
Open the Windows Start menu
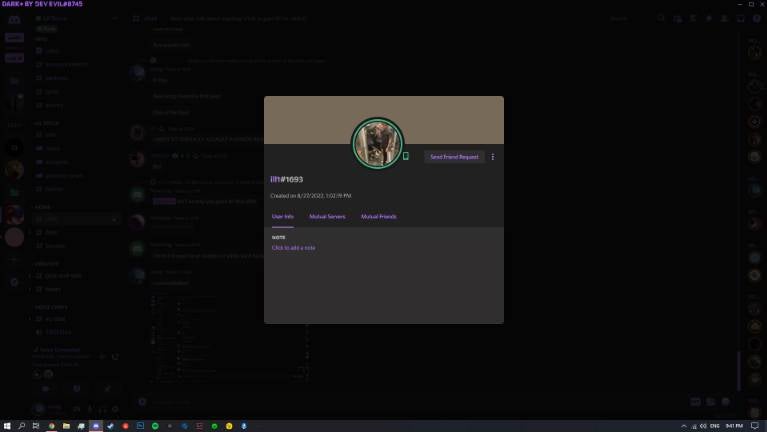6,426
